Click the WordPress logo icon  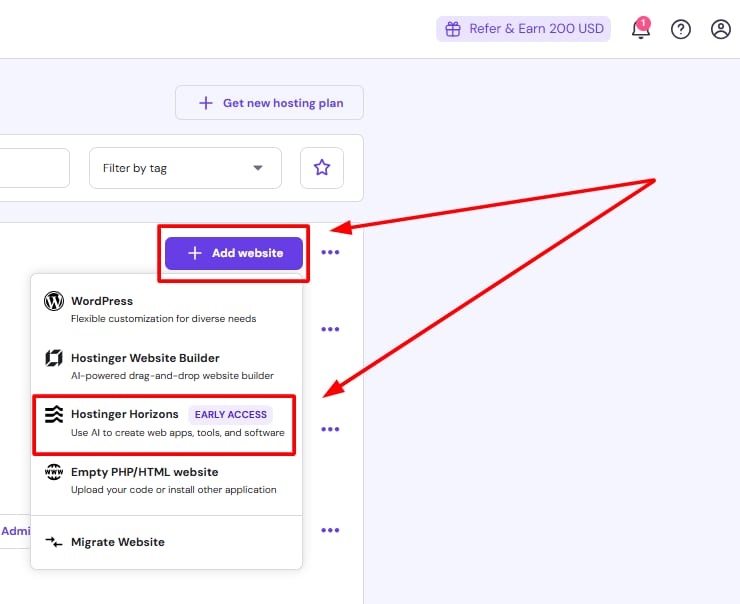(54, 301)
